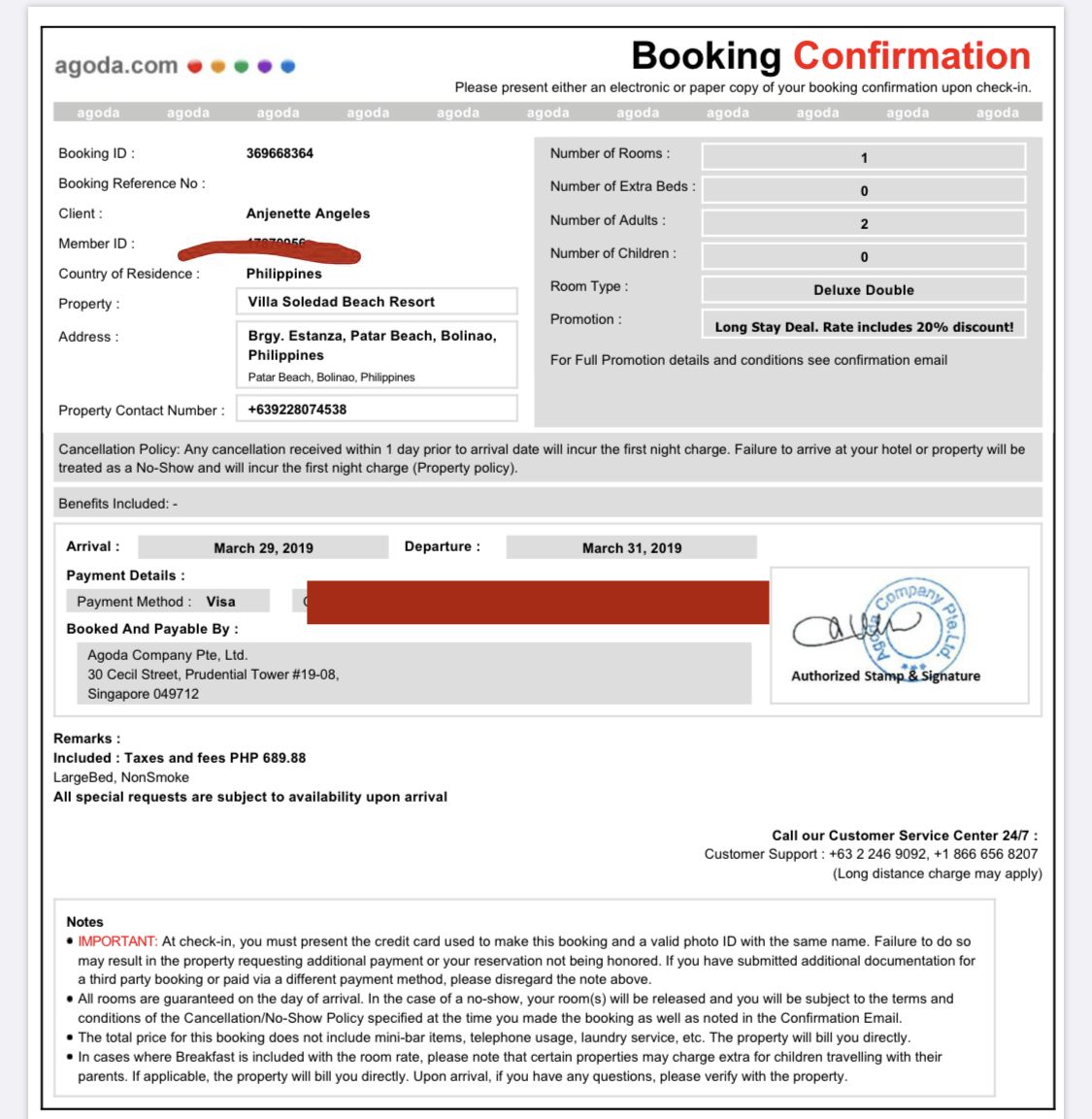Click the 30 Cecil Street address line
1092x1119 pixels.
pos(213,675)
